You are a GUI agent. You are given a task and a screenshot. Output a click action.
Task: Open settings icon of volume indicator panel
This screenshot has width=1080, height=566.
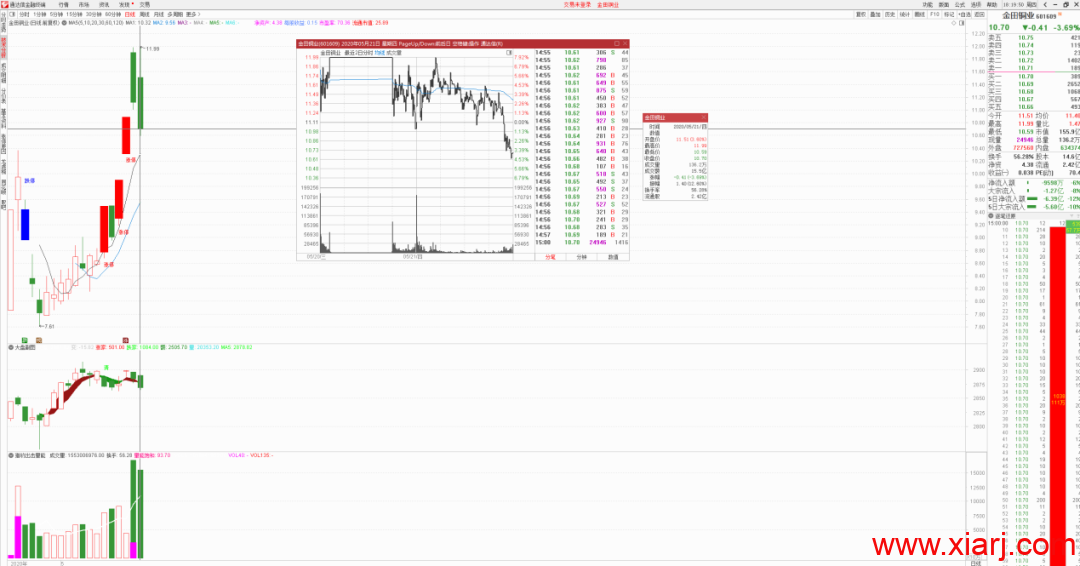(x=11, y=455)
